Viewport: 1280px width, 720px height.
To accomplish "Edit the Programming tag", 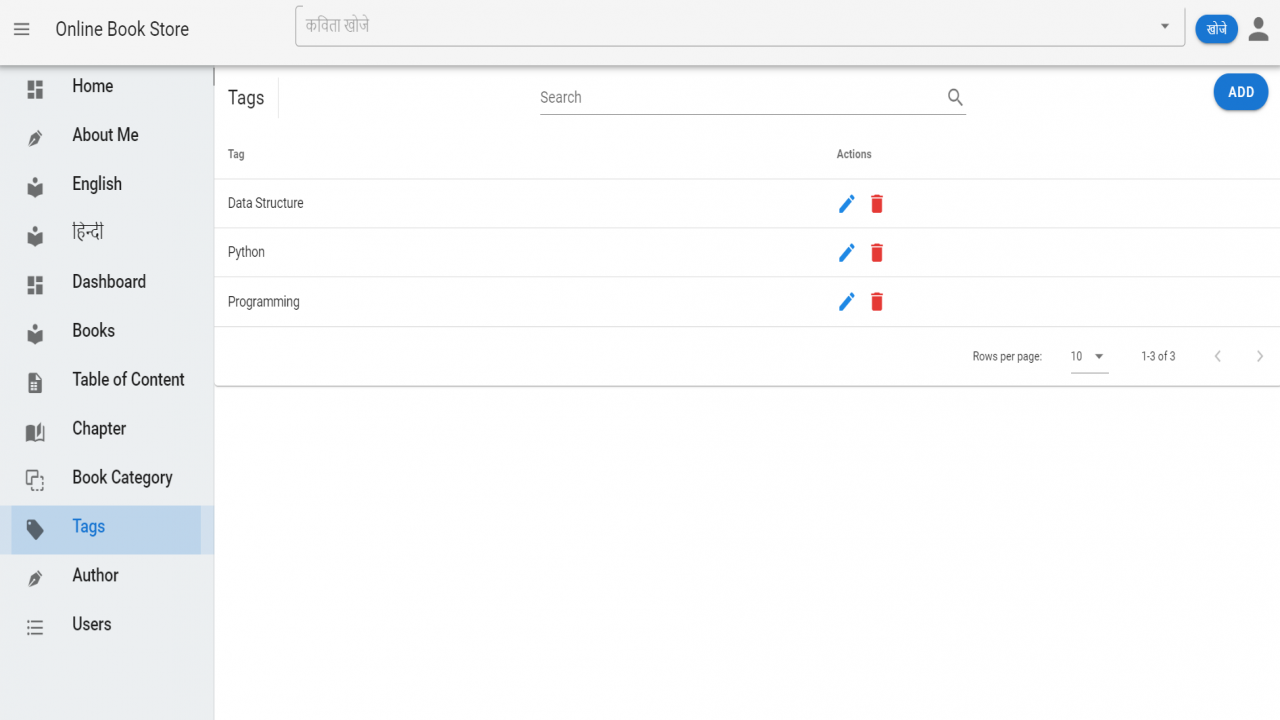I will pyautogui.click(x=847, y=302).
